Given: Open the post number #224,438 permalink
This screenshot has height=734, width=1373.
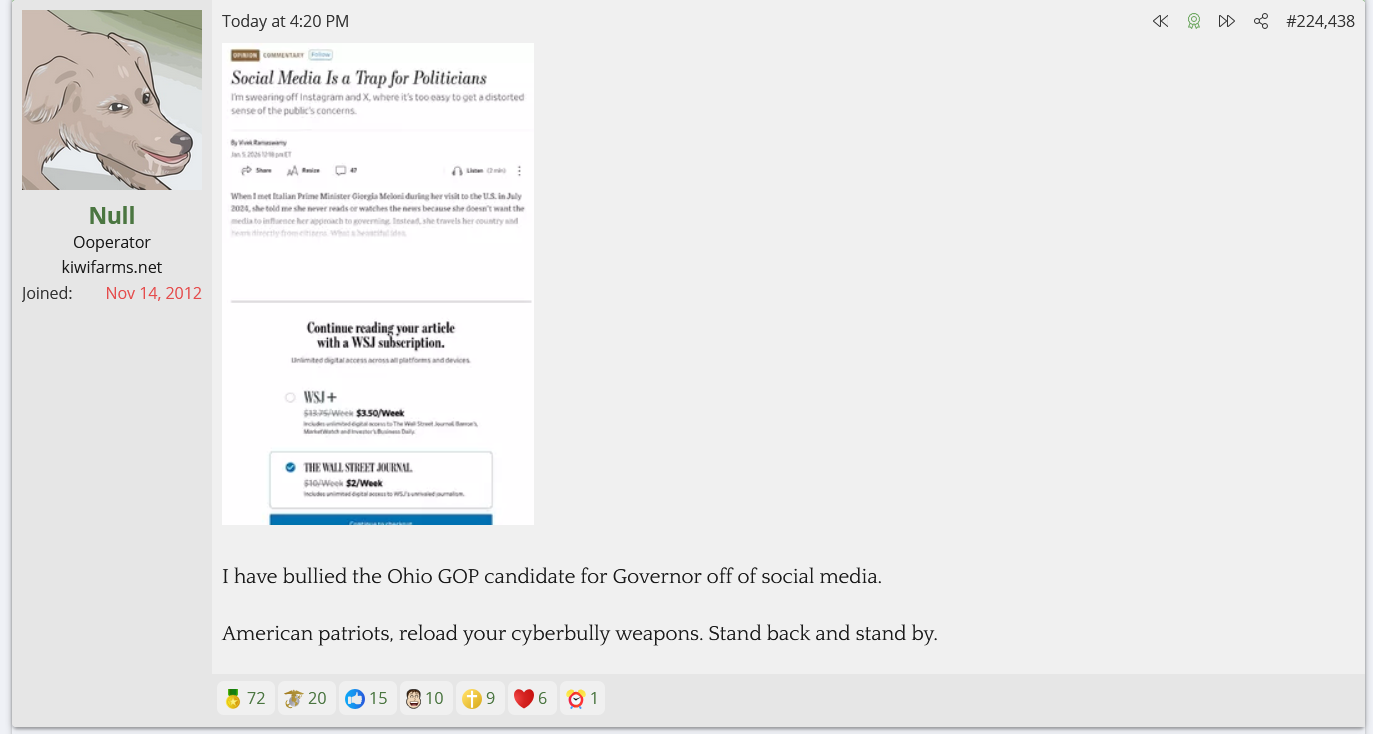Looking at the screenshot, I should 1320,21.
